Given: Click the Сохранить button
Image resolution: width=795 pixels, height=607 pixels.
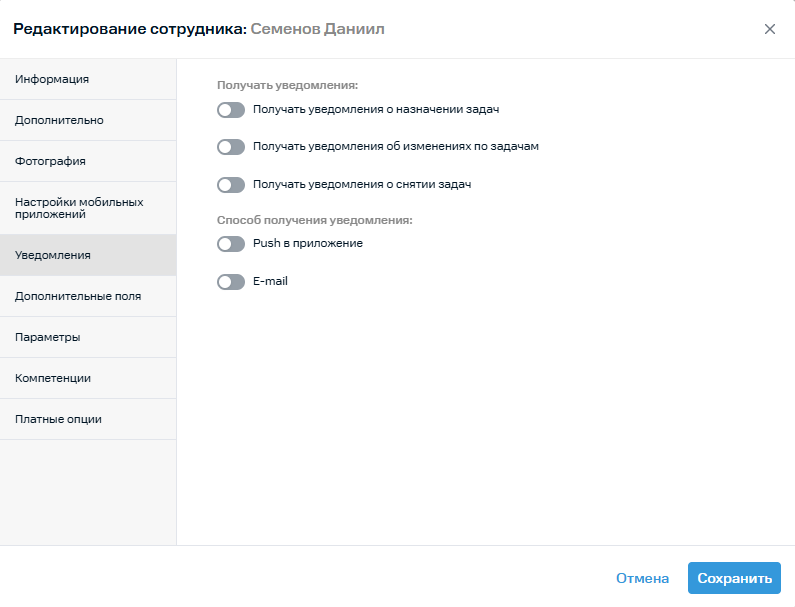Looking at the screenshot, I should pyautogui.click(x=734, y=578).
